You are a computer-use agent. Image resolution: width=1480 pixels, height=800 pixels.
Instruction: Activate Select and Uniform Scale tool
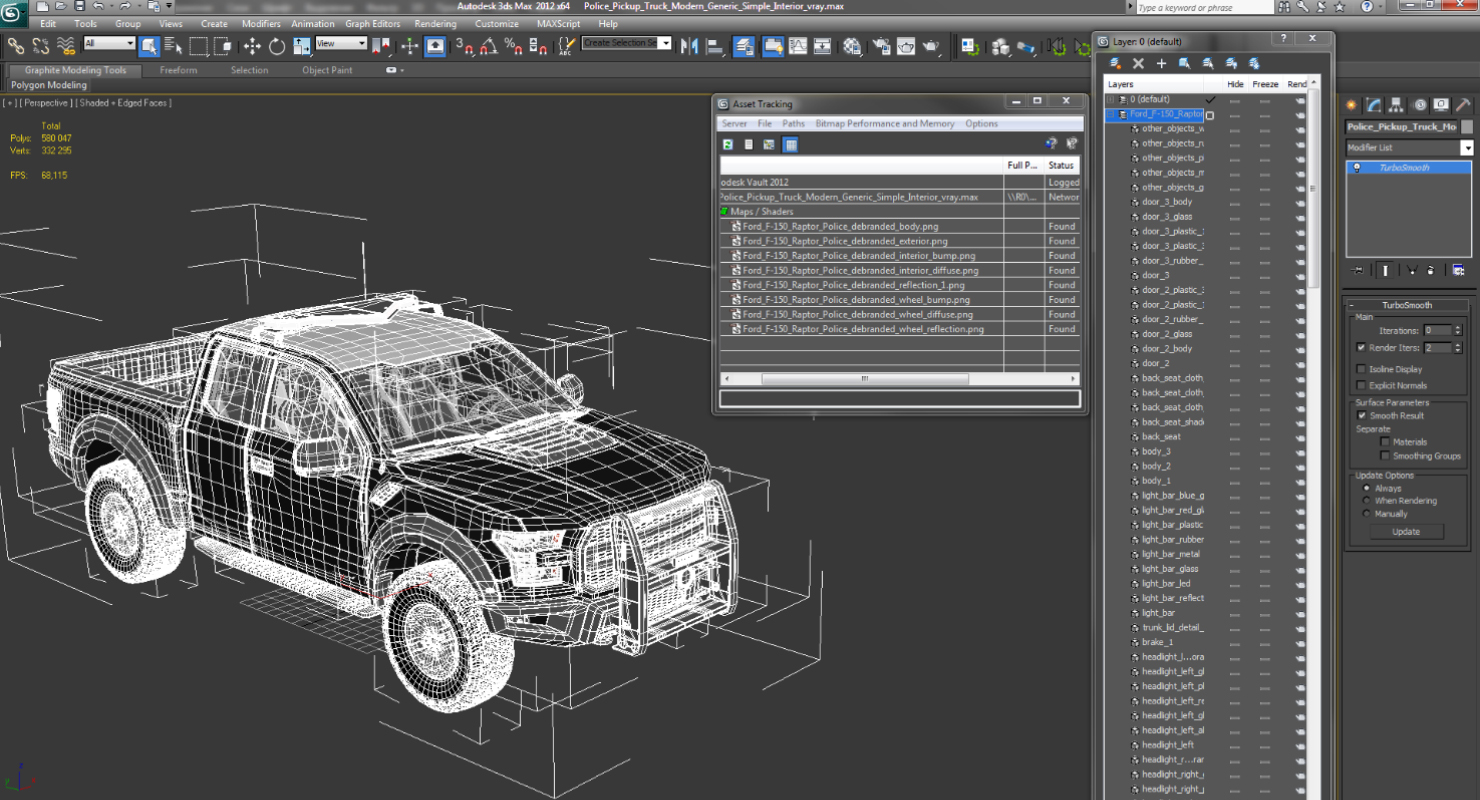point(301,45)
